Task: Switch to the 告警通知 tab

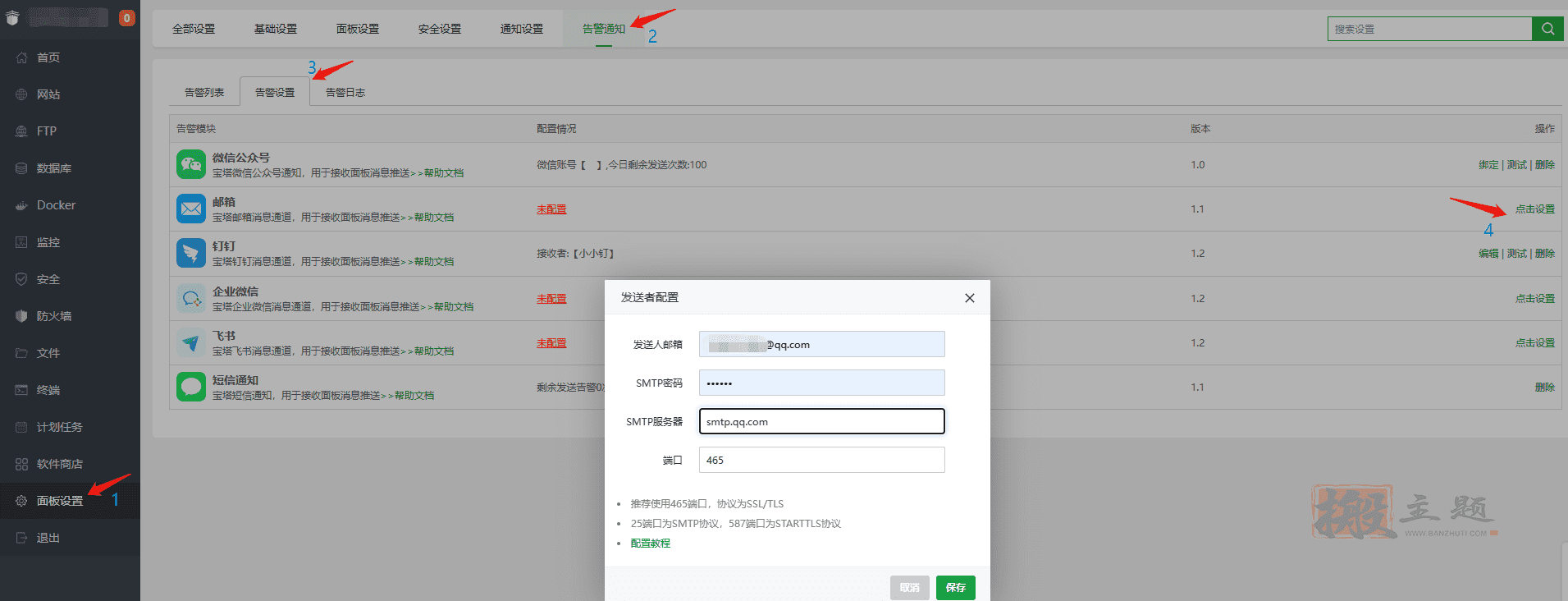Action: (x=604, y=29)
